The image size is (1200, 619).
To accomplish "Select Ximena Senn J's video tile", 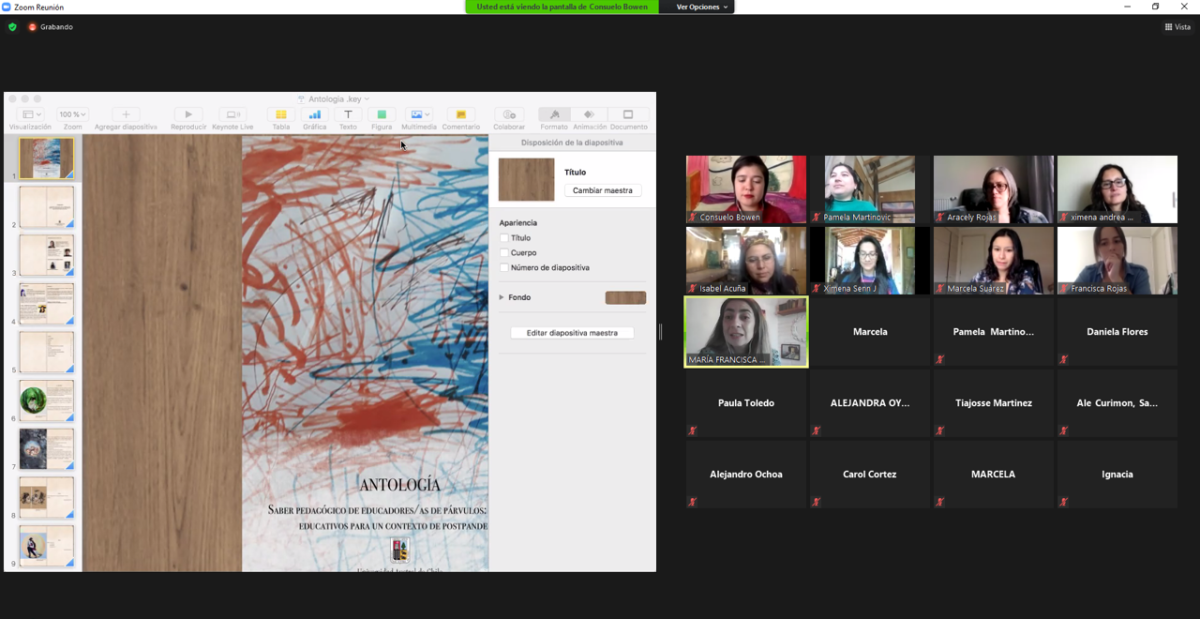I will coord(869,261).
